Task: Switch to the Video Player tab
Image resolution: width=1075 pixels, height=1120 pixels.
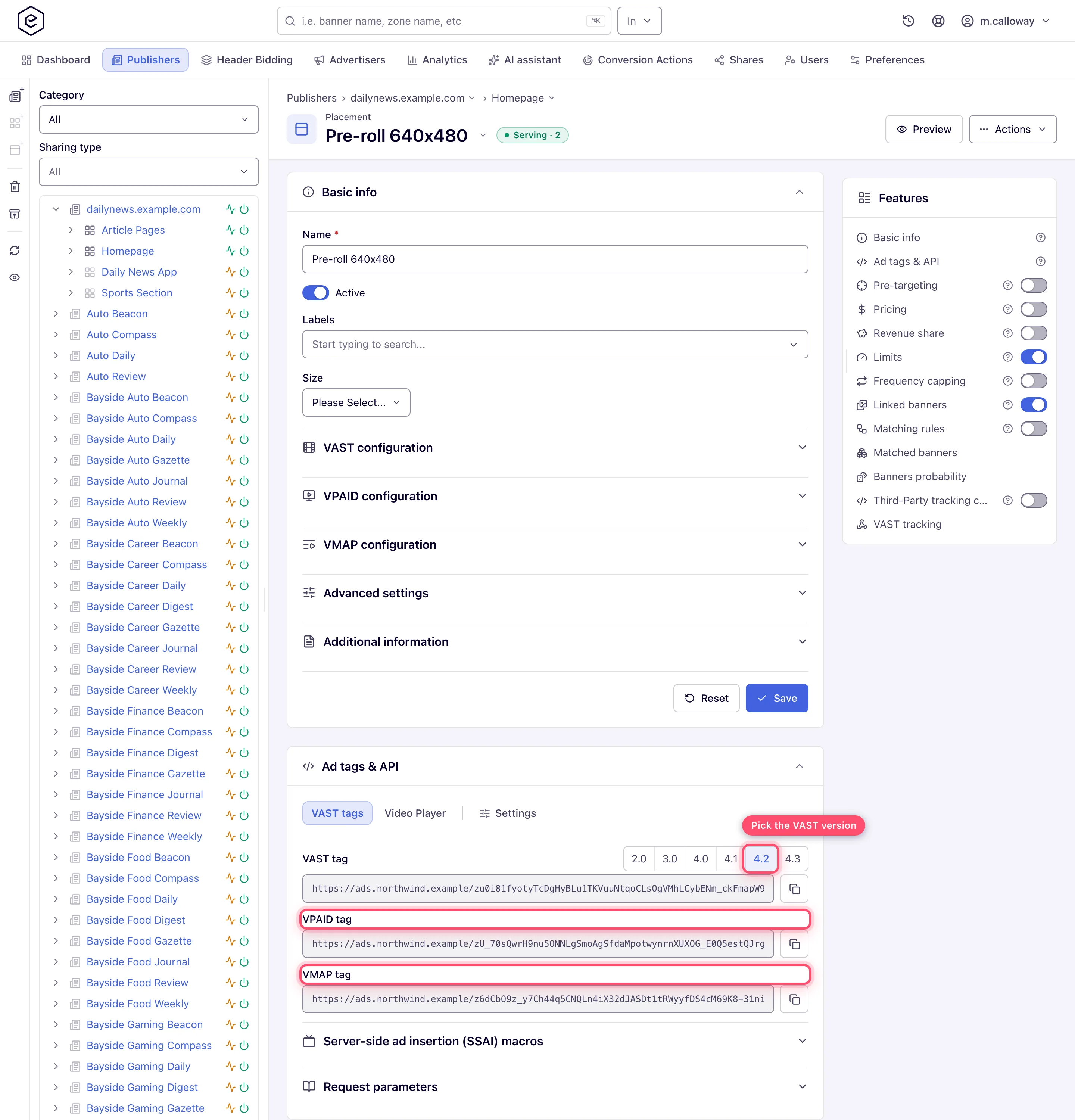Action: pyautogui.click(x=415, y=813)
